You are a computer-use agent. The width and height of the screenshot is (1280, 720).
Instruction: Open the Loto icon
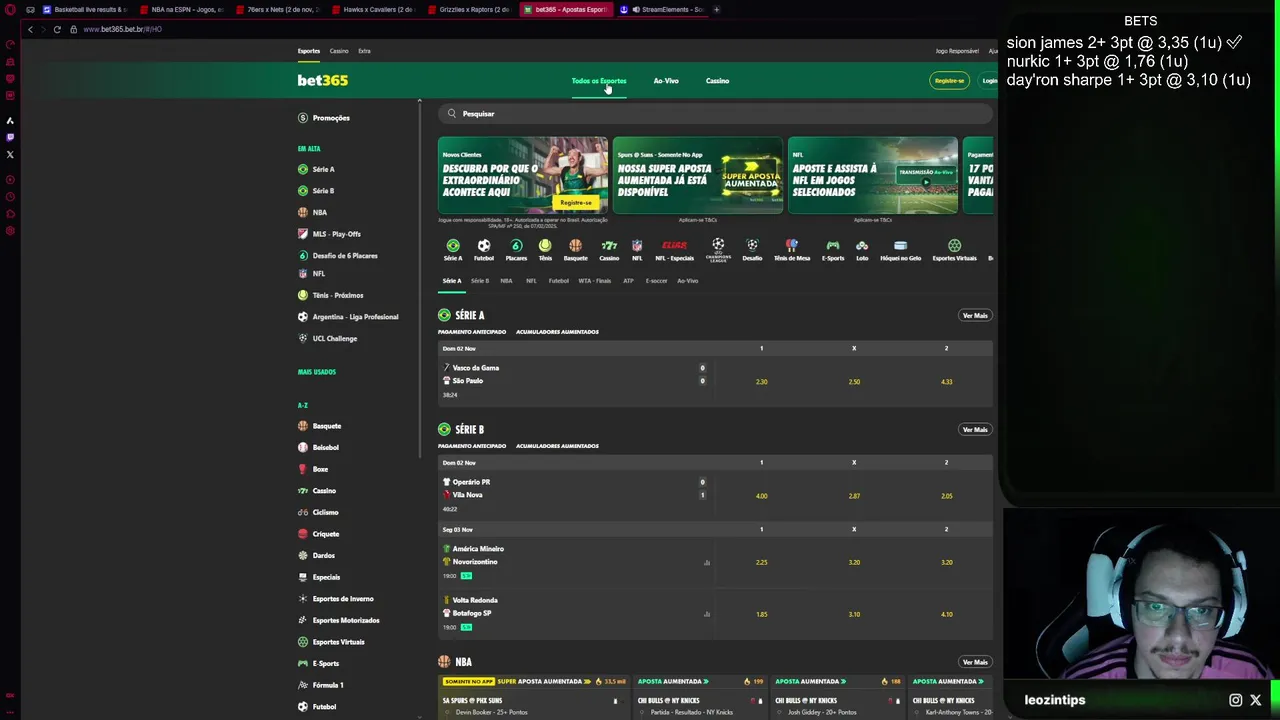862,245
